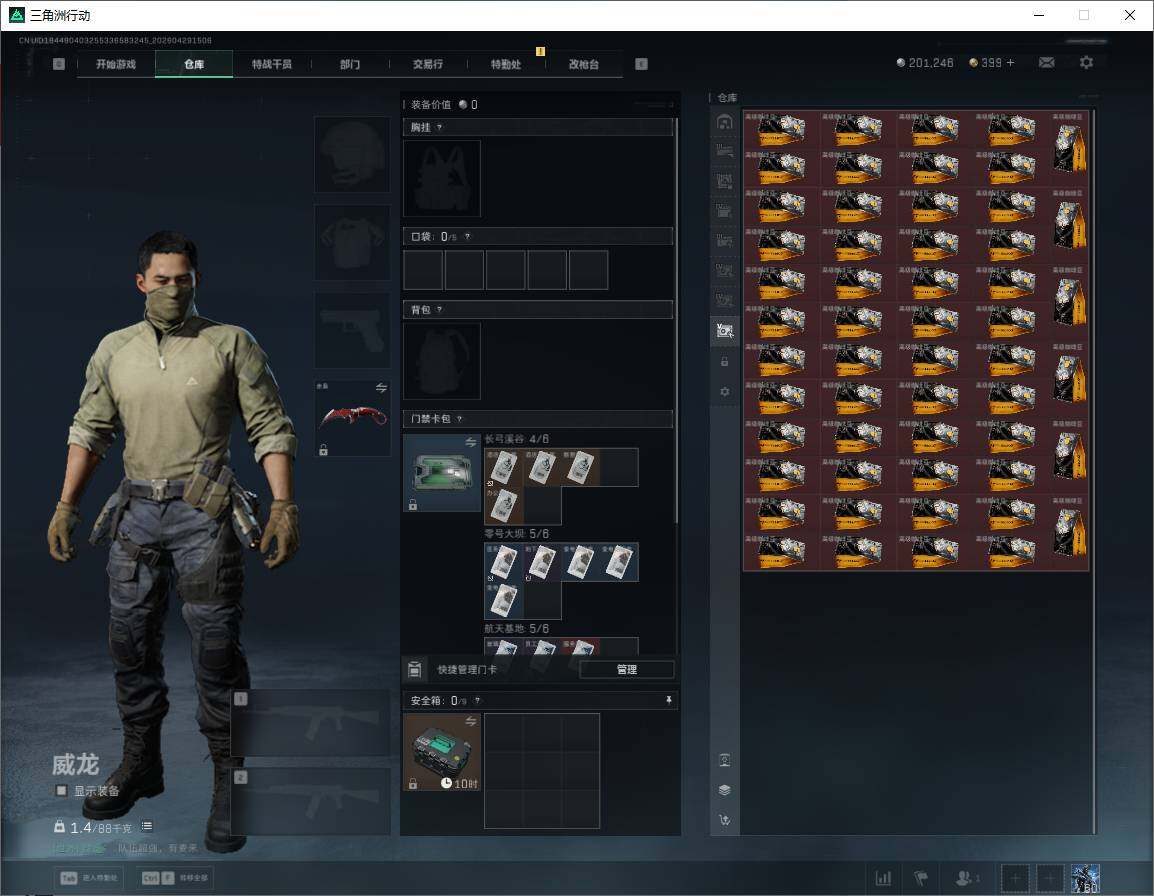Click the Ctrl F shortcut hint button
Image resolution: width=1154 pixels, height=896 pixels.
(174, 878)
